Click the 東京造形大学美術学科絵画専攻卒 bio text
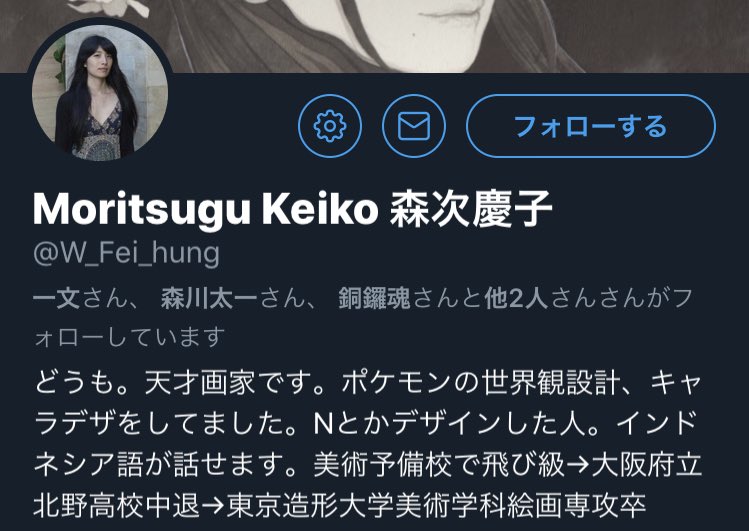The width and height of the screenshot is (749, 531). point(436,505)
